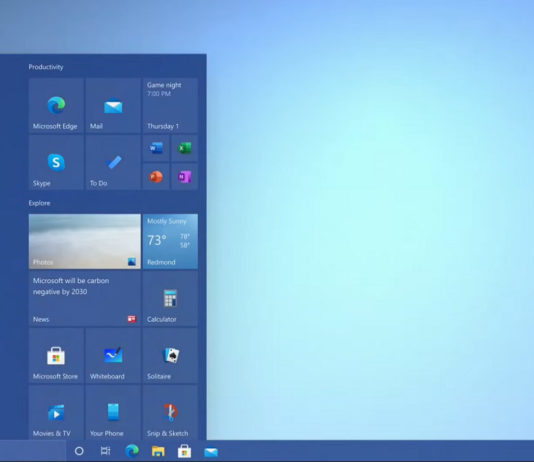Viewport: 534px width, 462px height.
Task: Open the Microsoft Store tile
Action: [x=56, y=356]
